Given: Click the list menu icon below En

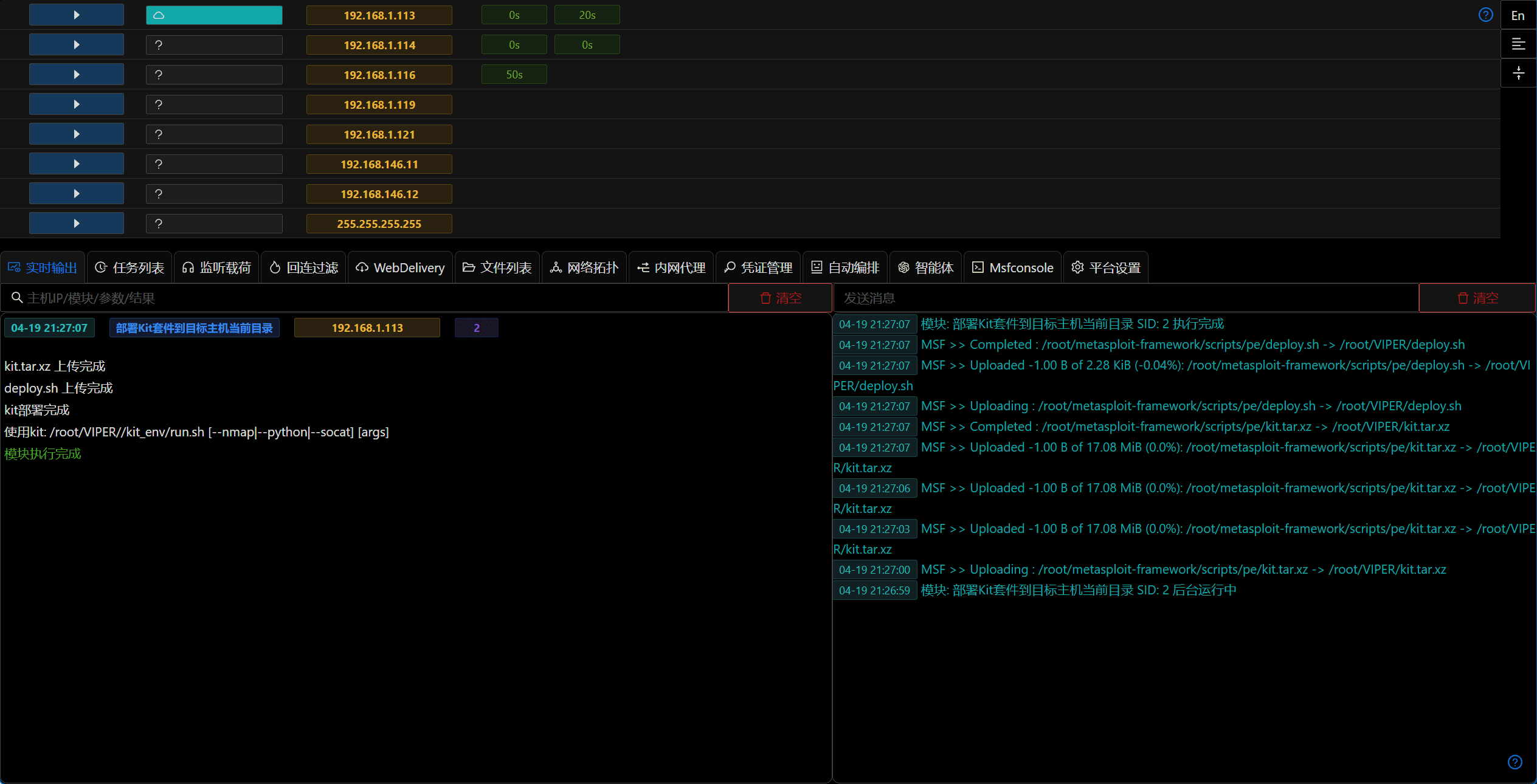Looking at the screenshot, I should (1518, 44).
